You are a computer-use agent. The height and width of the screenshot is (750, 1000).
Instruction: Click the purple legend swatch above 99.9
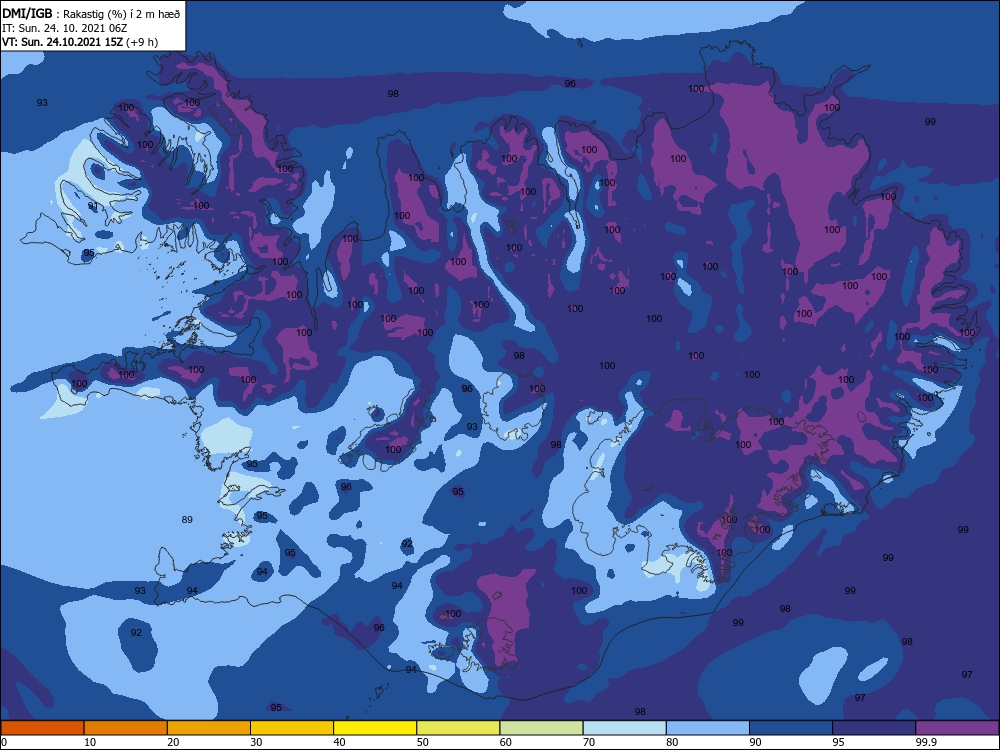[x=957, y=728]
